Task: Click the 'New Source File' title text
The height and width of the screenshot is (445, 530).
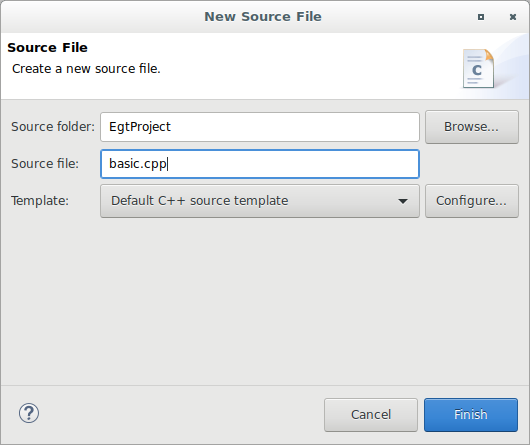Action: click(x=263, y=17)
